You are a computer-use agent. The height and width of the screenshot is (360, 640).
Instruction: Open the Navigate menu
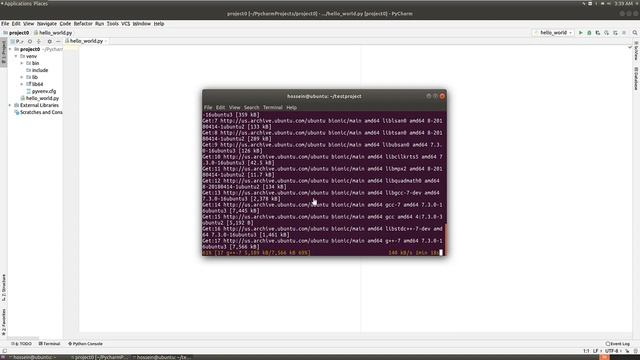[47, 24]
